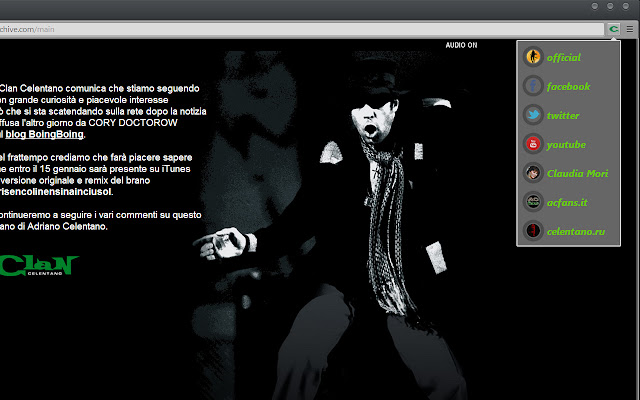Follow the blog BoingBoing link

(44, 134)
